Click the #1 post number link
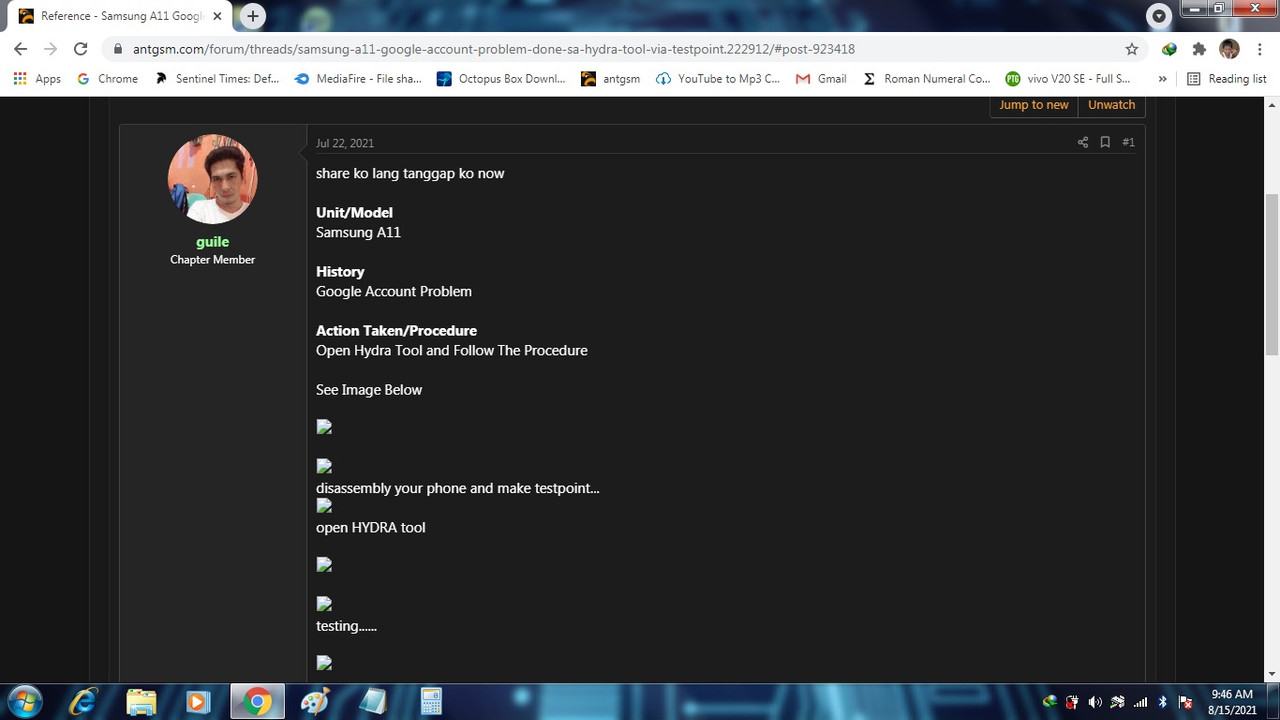The image size is (1280, 720). (x=1128, y=142)
